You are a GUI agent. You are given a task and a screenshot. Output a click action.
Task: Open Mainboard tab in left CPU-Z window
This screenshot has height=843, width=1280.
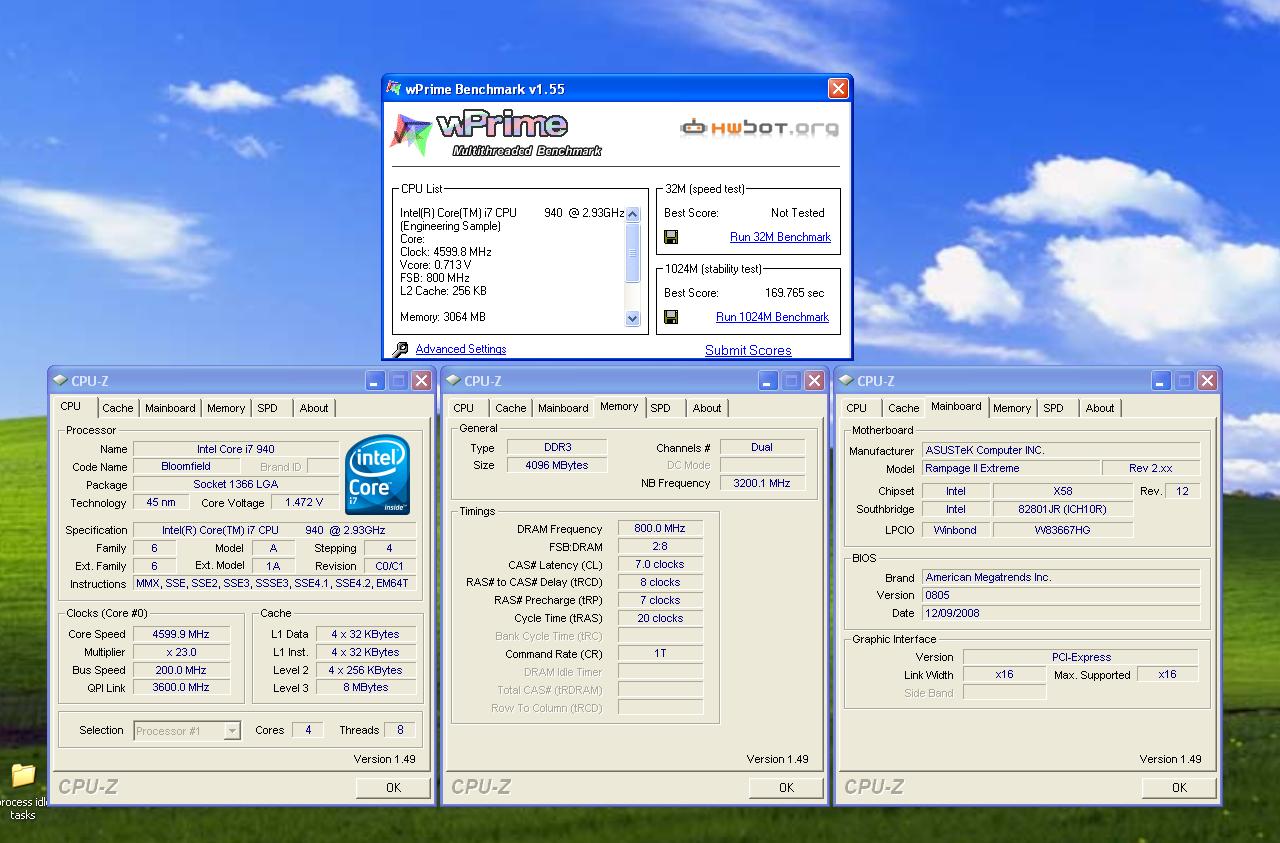click(x=170, y=408)
